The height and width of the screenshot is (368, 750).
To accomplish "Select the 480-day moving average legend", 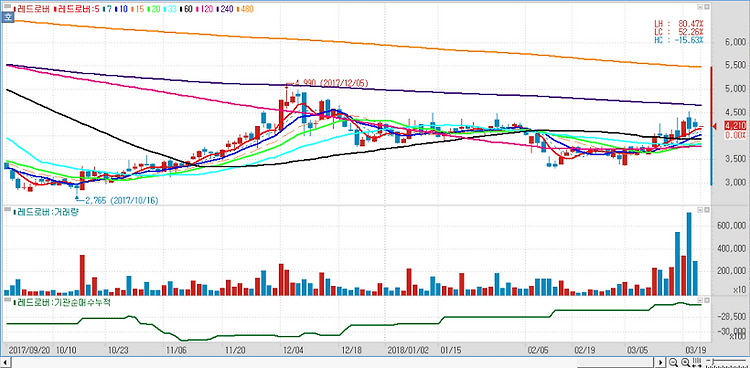I will coord(246,9).
